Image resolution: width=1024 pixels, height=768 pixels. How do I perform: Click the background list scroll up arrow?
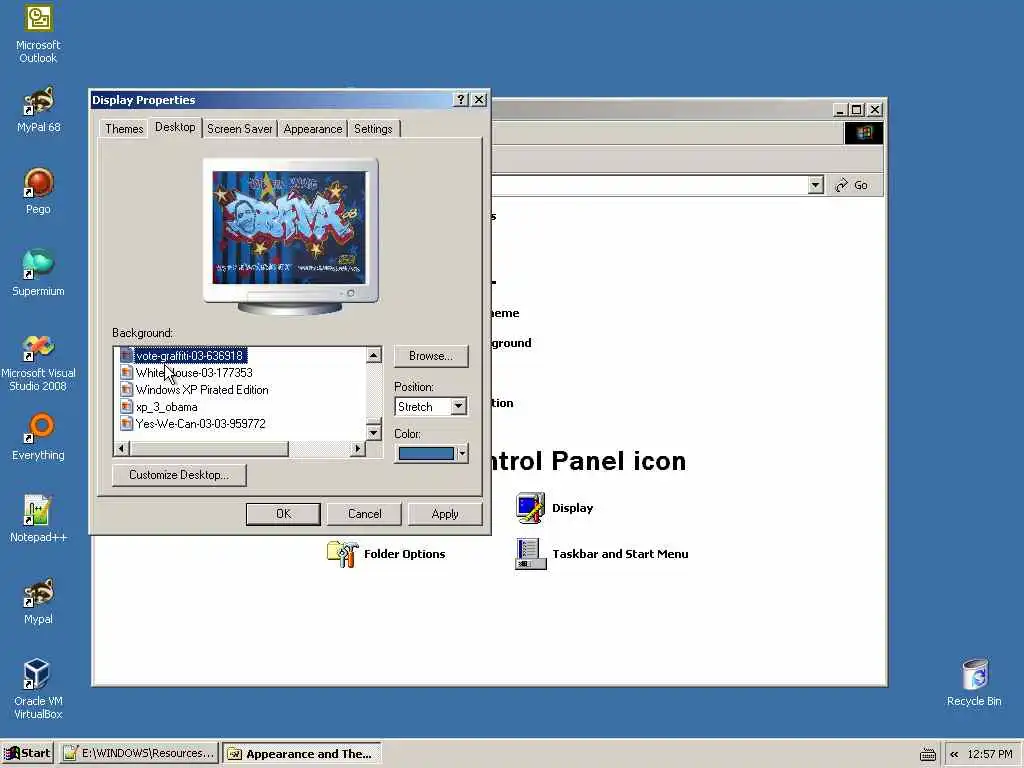click(x=374, y=355)
